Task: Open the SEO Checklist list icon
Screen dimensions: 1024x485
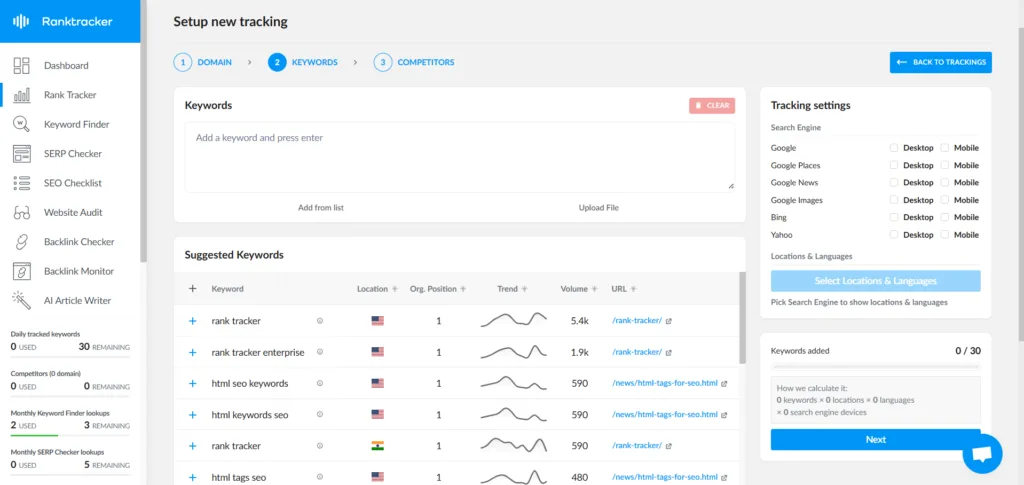Action: 22,183
